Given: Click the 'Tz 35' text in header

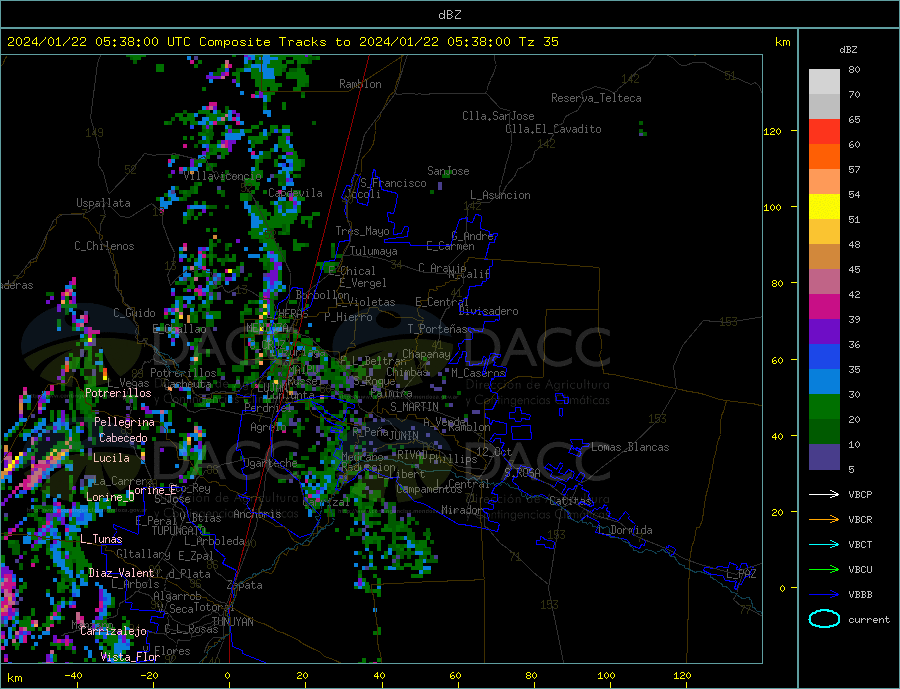Looking at the screenshot, I should [x=538, y=42].
